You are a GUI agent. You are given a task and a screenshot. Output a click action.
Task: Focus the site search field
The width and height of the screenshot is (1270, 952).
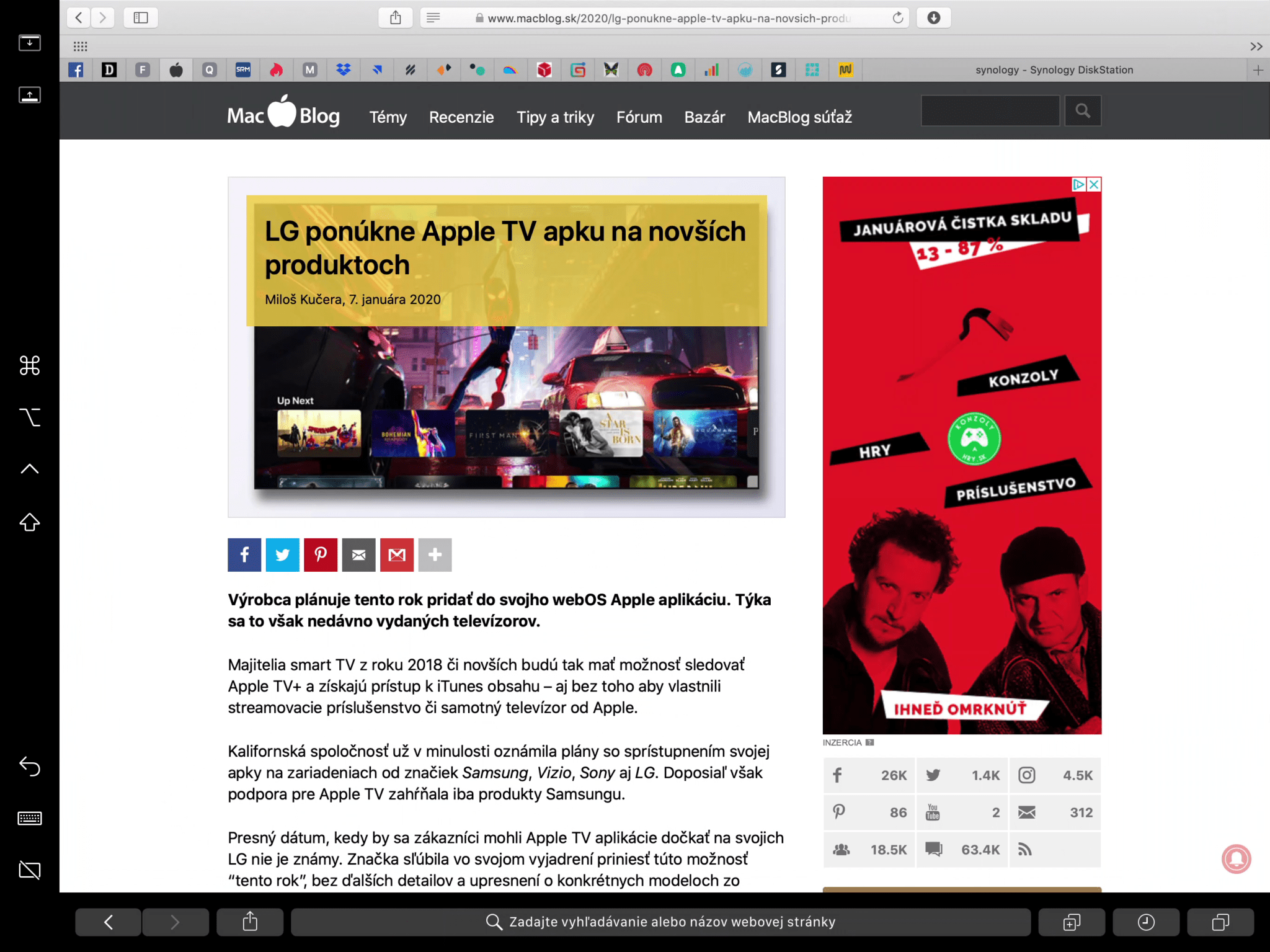990,110
